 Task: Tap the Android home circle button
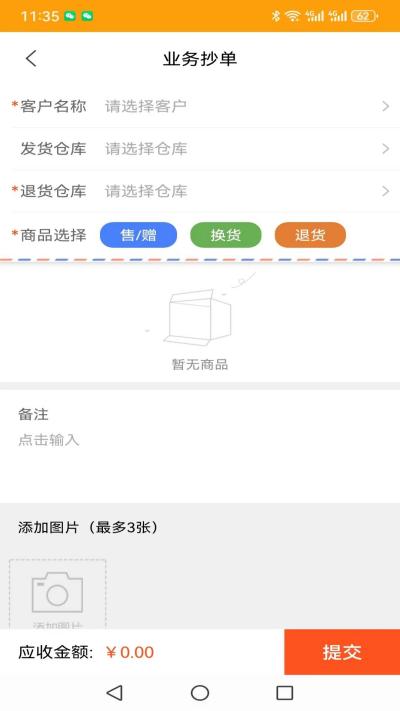(200, 692)
